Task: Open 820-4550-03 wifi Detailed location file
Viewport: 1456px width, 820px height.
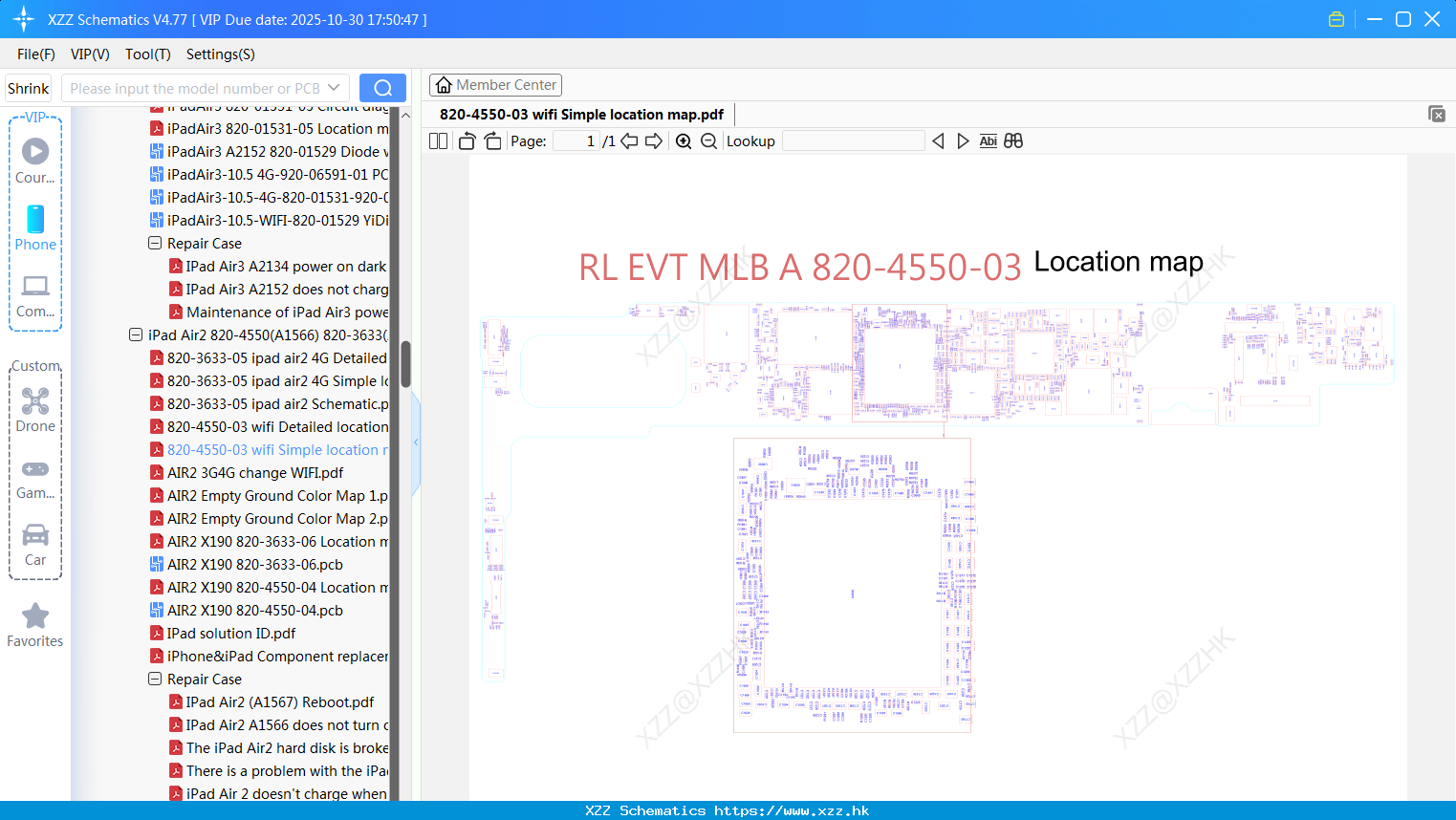Action: click(x=270, y=426)
